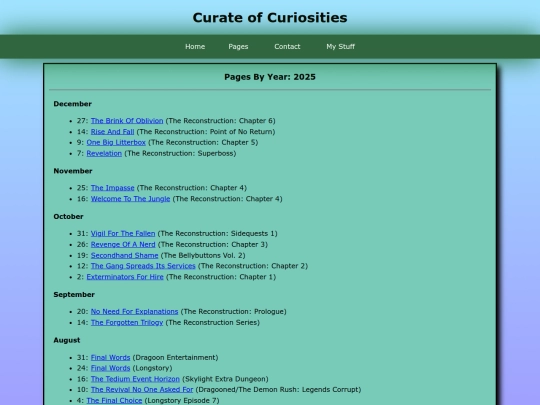The image size is (540, 405).
Task: Open Welcome To The Jungle link
Action: point(130,199)
